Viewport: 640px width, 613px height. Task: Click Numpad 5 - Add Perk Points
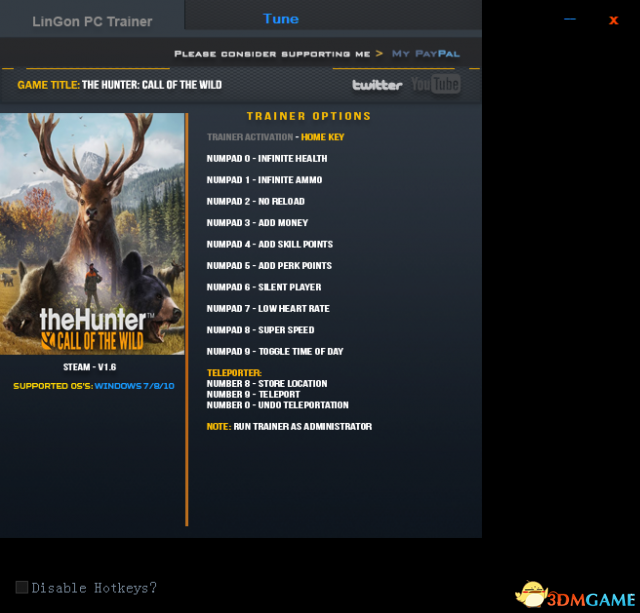click(x=269, y=266)
